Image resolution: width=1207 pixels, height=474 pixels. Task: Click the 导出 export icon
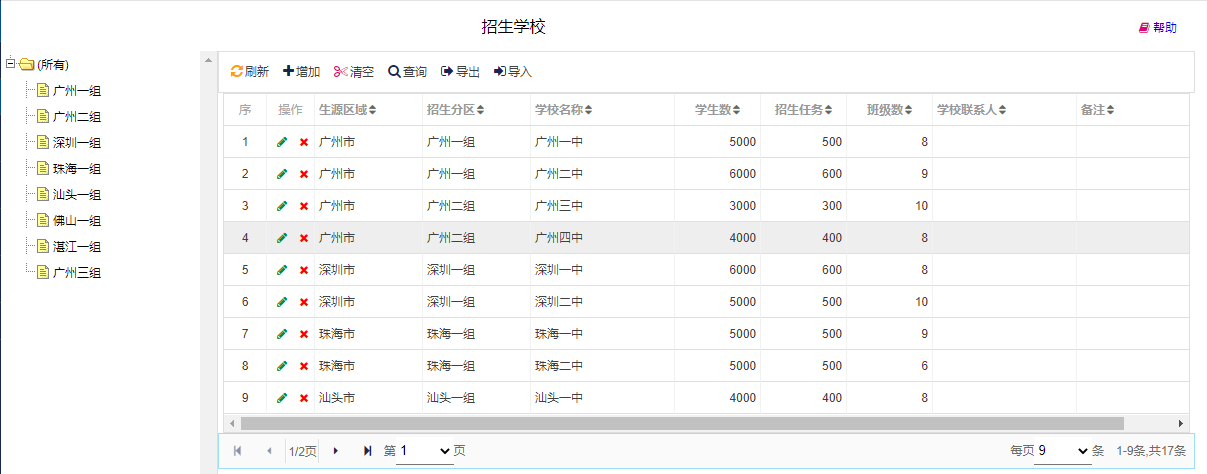point(447,72)
